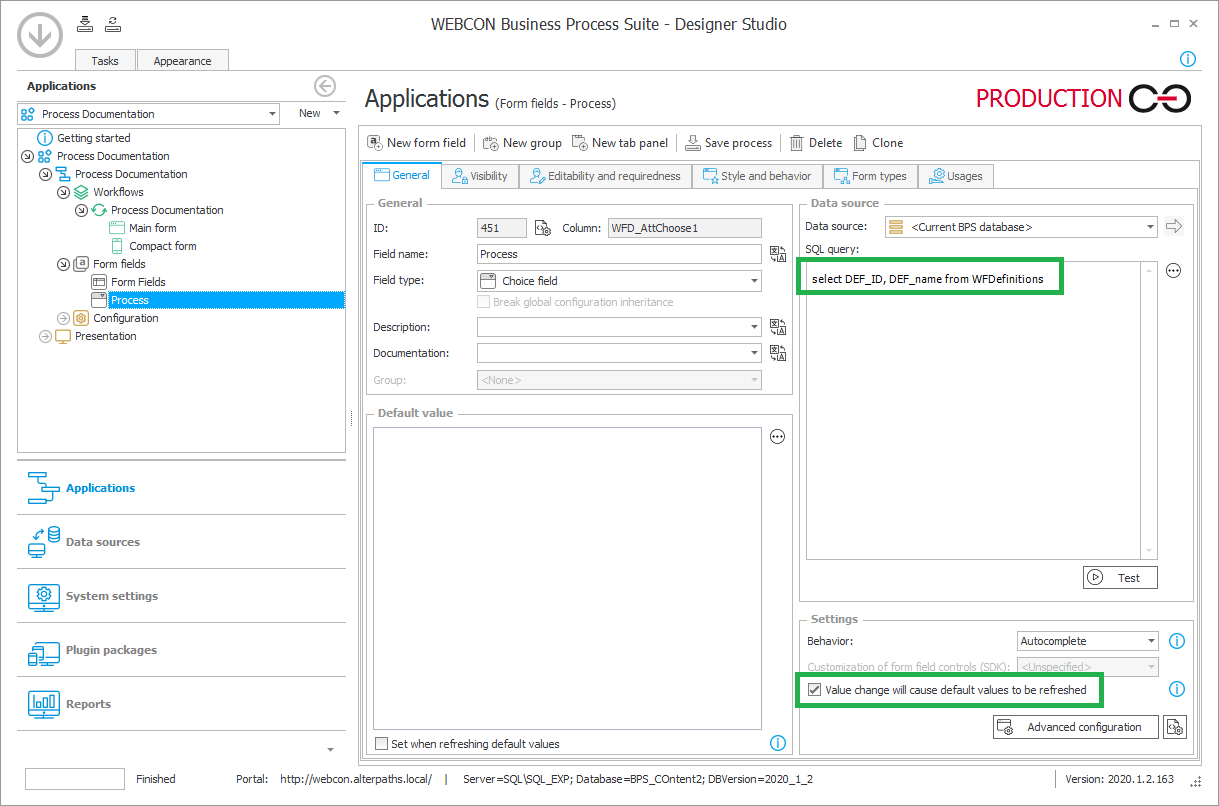Click arrow button next to Data source
This screenshot has height=806, width=1219.
pyautogui.click(x=1174, y=227)
